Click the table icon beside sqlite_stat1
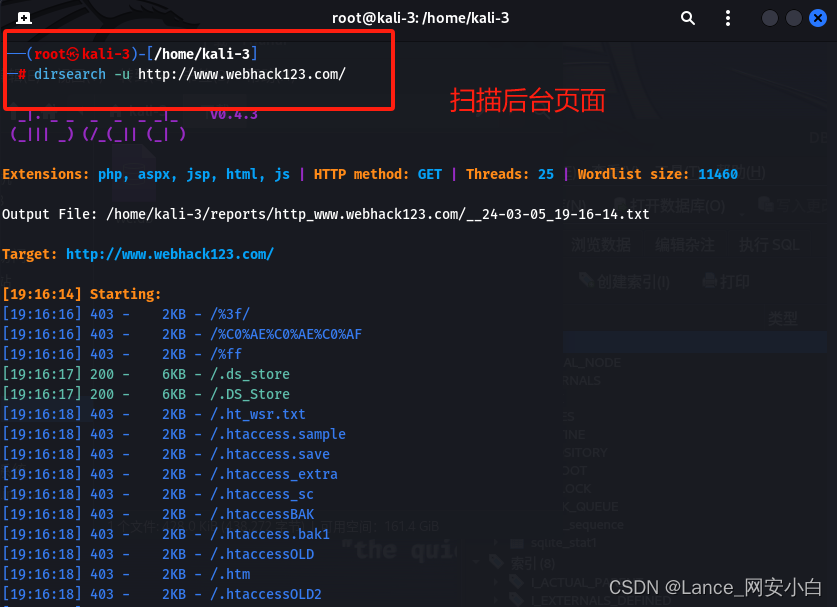This screenshot has height=607, width=837. 518,543
